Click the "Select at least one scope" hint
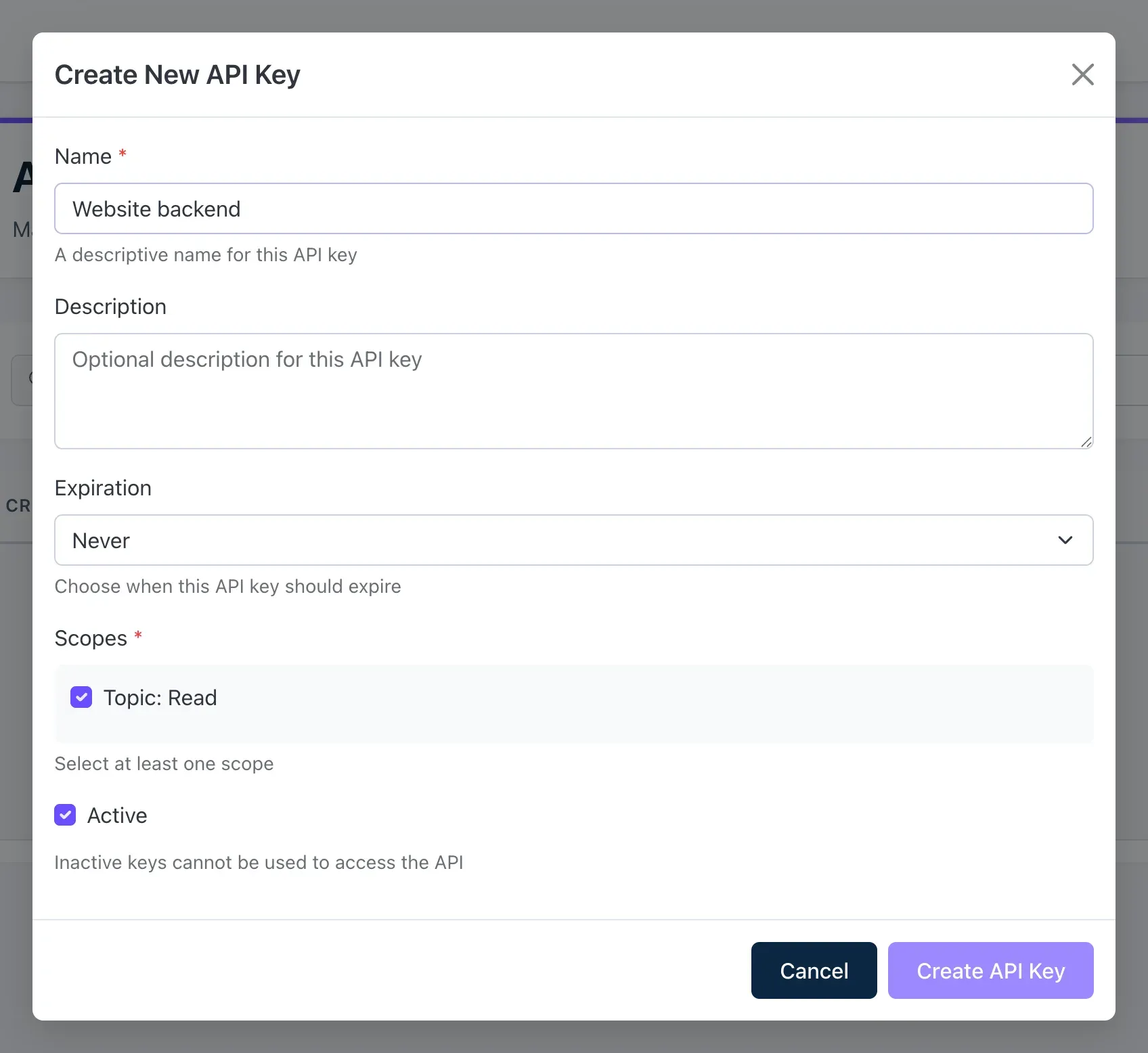 [x=164, y=763]
